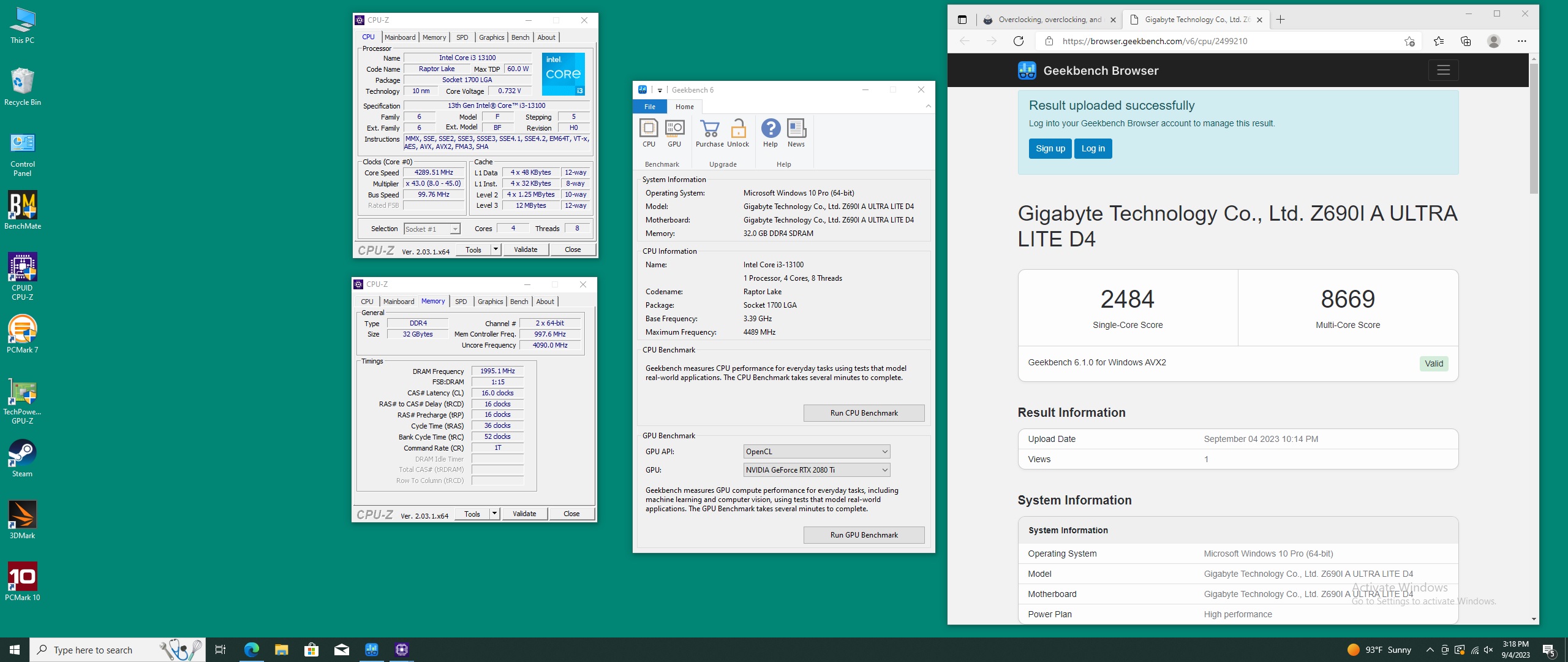
Task: Open browser Favorites list icon
Action: 1439,41
